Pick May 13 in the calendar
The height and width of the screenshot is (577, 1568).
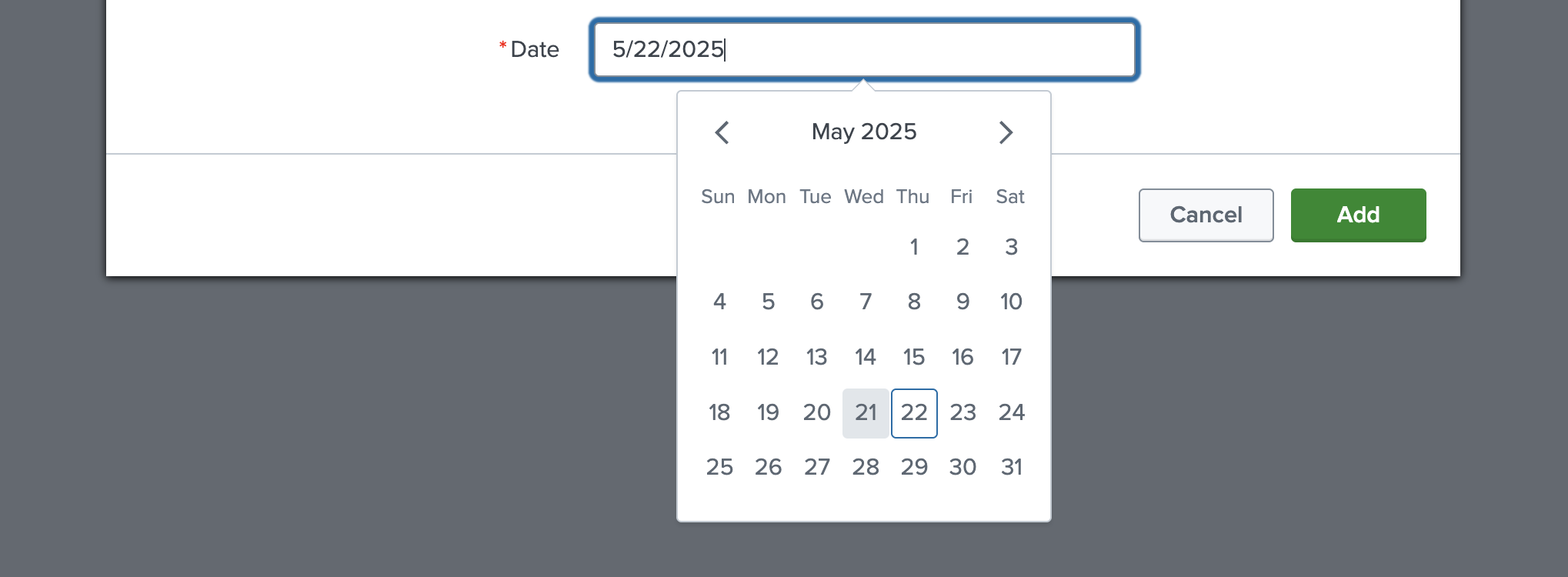pyautogui.click(x=816, y=357)
